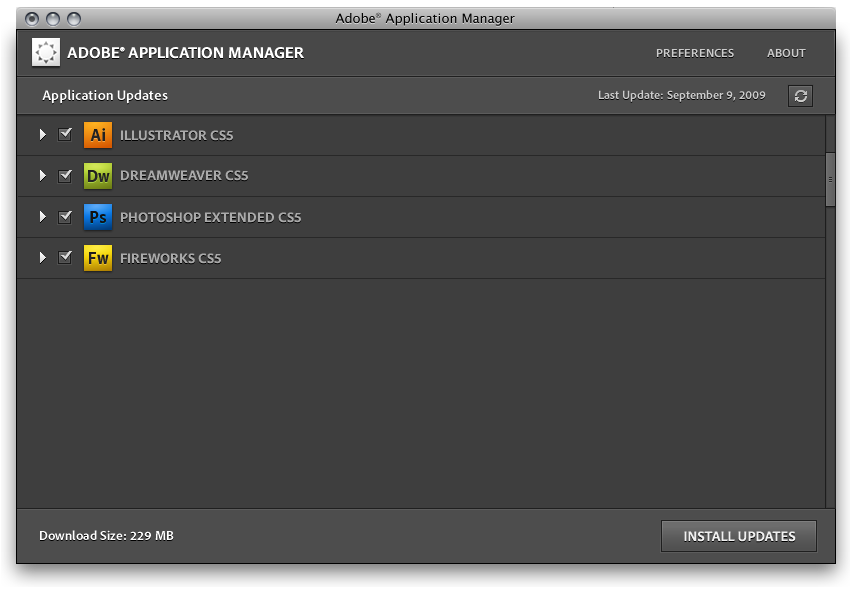
Task: Zoom the Application Manager window
Action: point(74,19)
